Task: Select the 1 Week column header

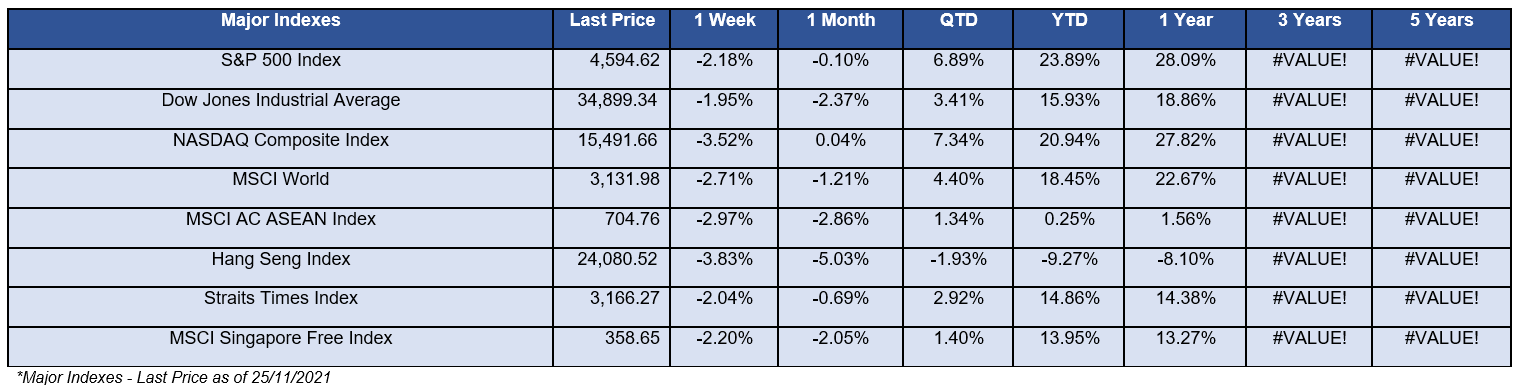Action: click(726, 28)
